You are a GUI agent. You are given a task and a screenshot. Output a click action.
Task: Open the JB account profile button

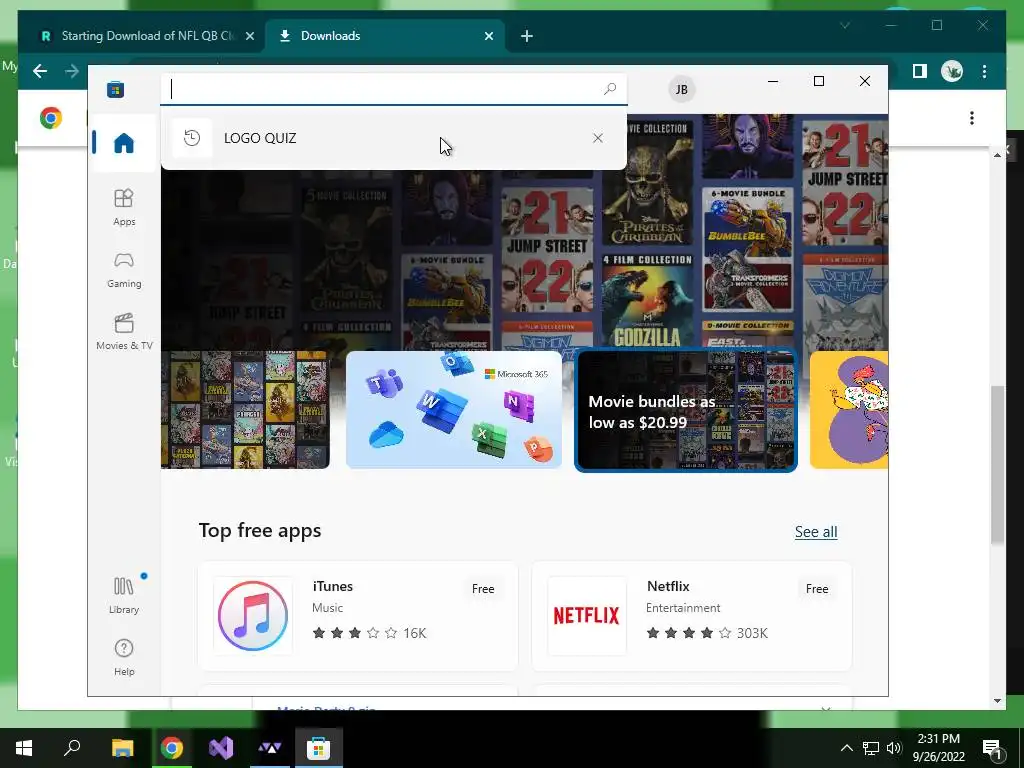(681, 89)
